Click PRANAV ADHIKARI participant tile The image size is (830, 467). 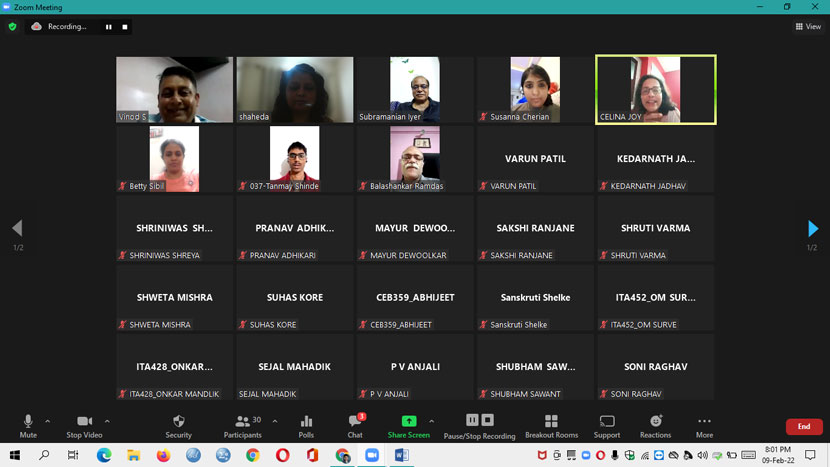tap(295, 228)
